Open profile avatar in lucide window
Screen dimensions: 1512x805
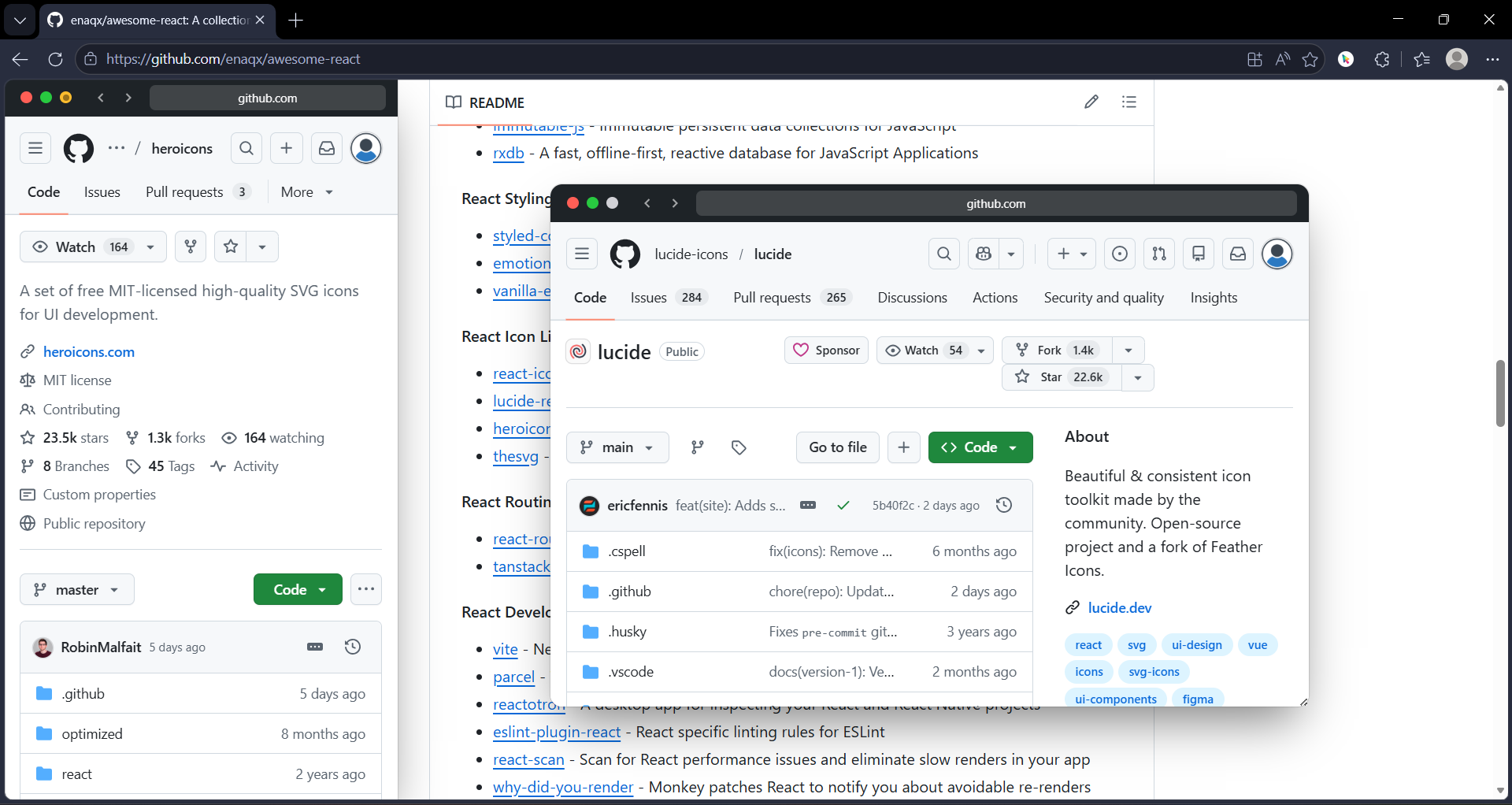(1277, 254)
